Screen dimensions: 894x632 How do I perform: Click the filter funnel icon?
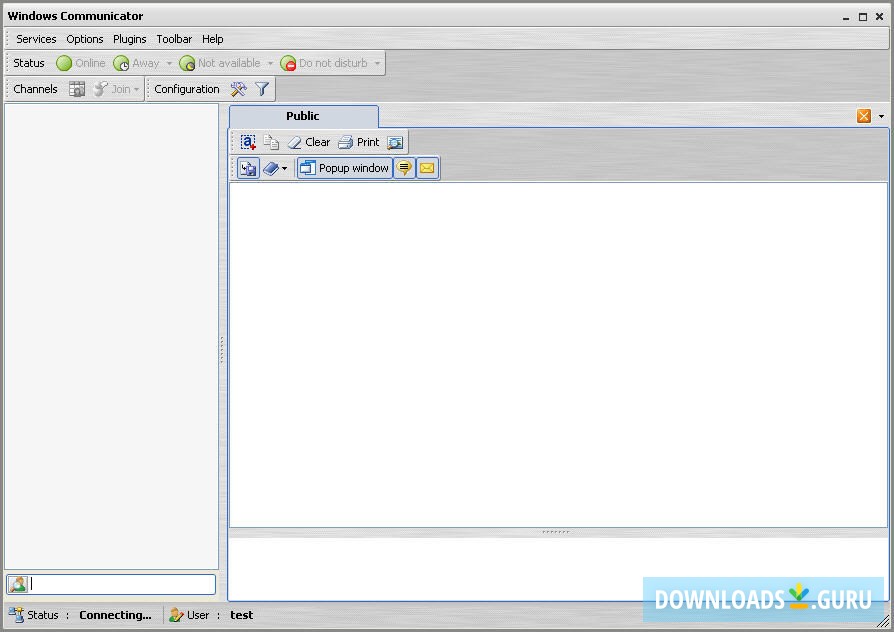click(x=262, y=89)
